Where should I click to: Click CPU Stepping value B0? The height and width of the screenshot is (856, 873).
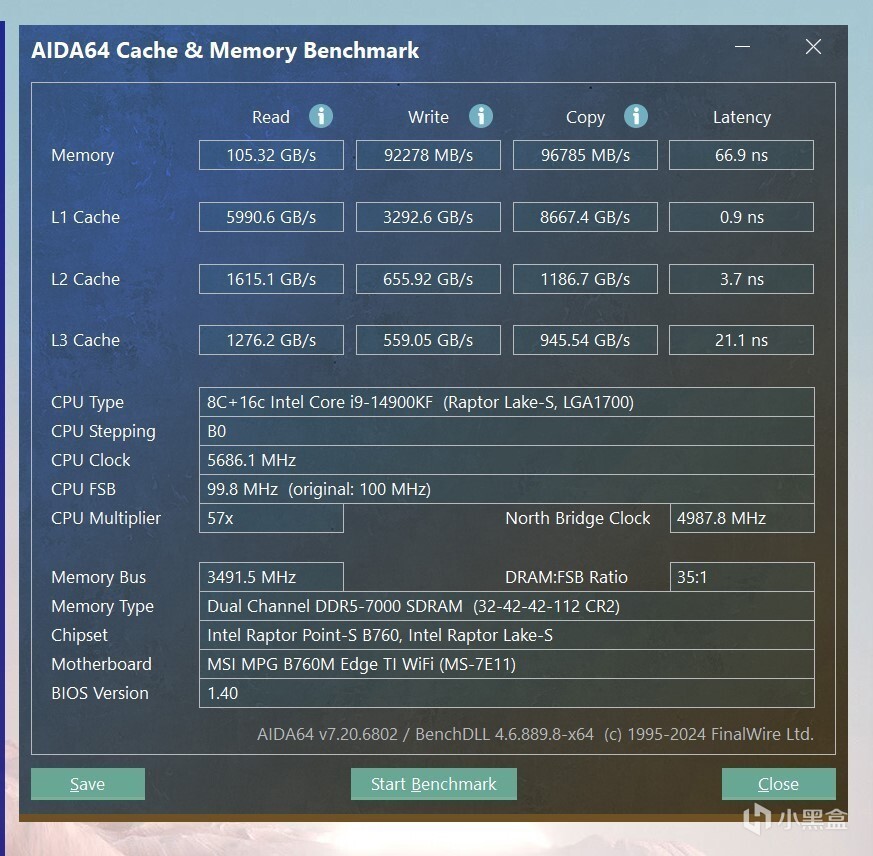(507, 431)
